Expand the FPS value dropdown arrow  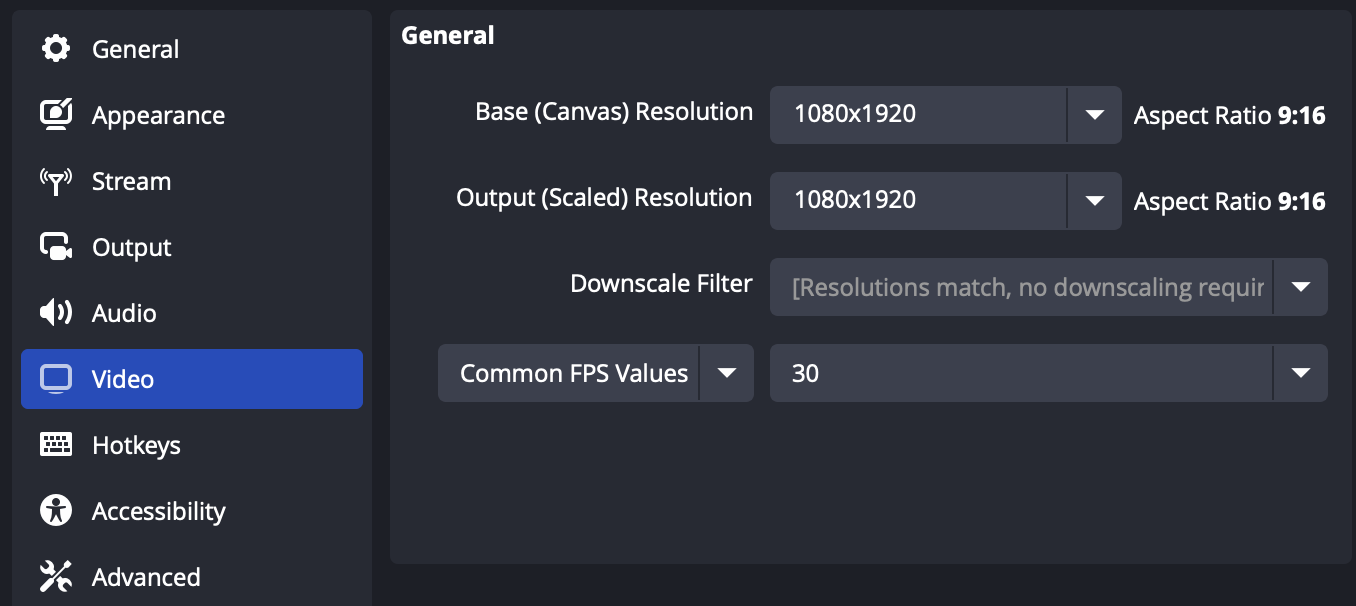(1301, 373)
